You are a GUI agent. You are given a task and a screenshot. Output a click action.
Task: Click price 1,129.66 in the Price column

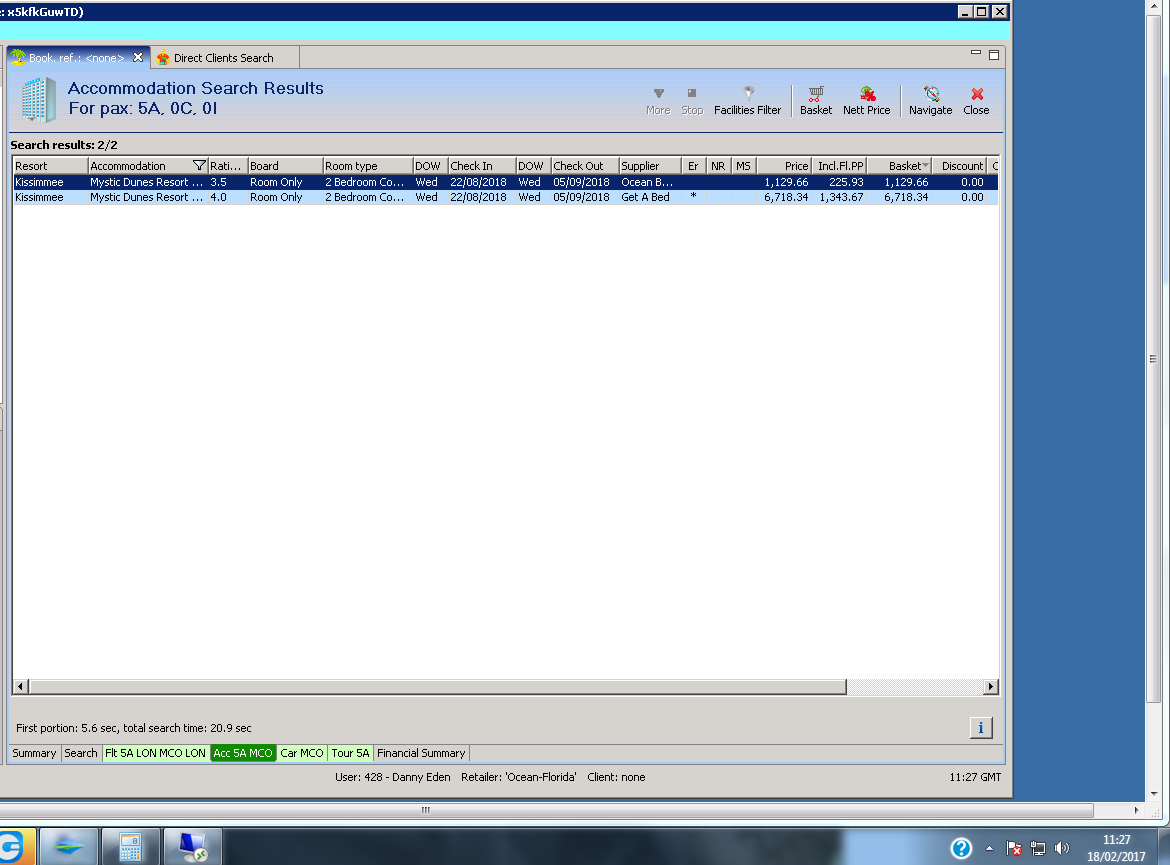786,182
